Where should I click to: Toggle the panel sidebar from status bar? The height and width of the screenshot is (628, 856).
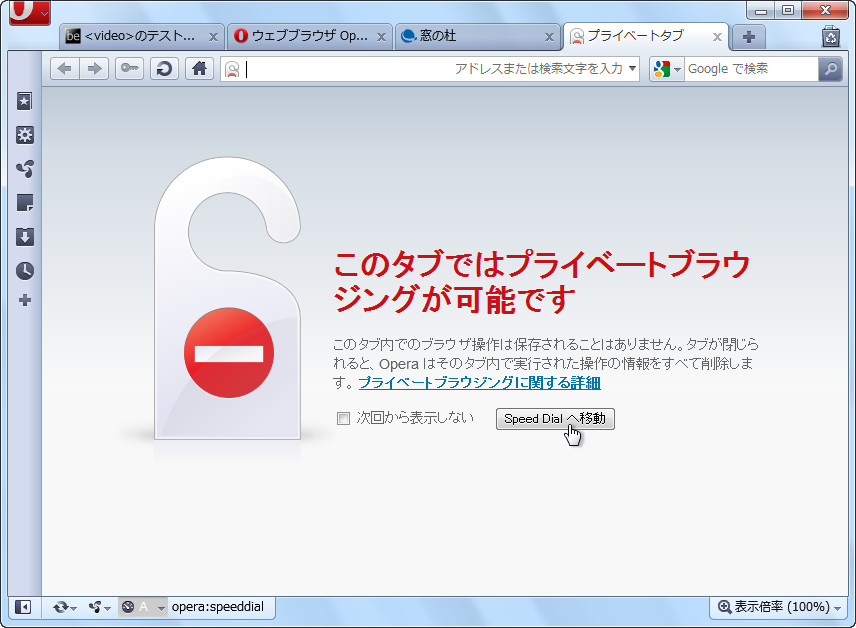pyautogui.click(x=23, y=607)
